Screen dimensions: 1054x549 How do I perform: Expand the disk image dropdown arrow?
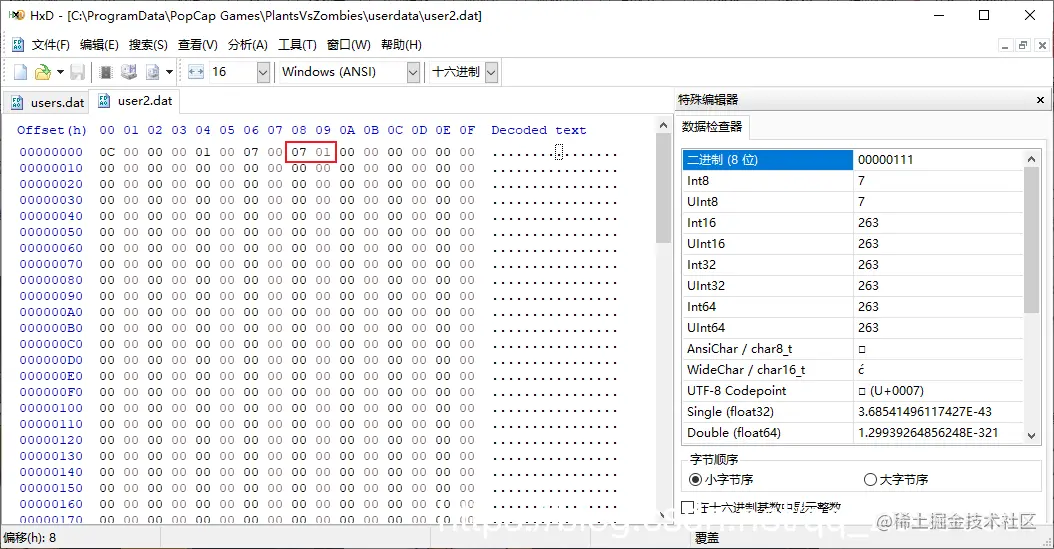click(x=169, y=72)
